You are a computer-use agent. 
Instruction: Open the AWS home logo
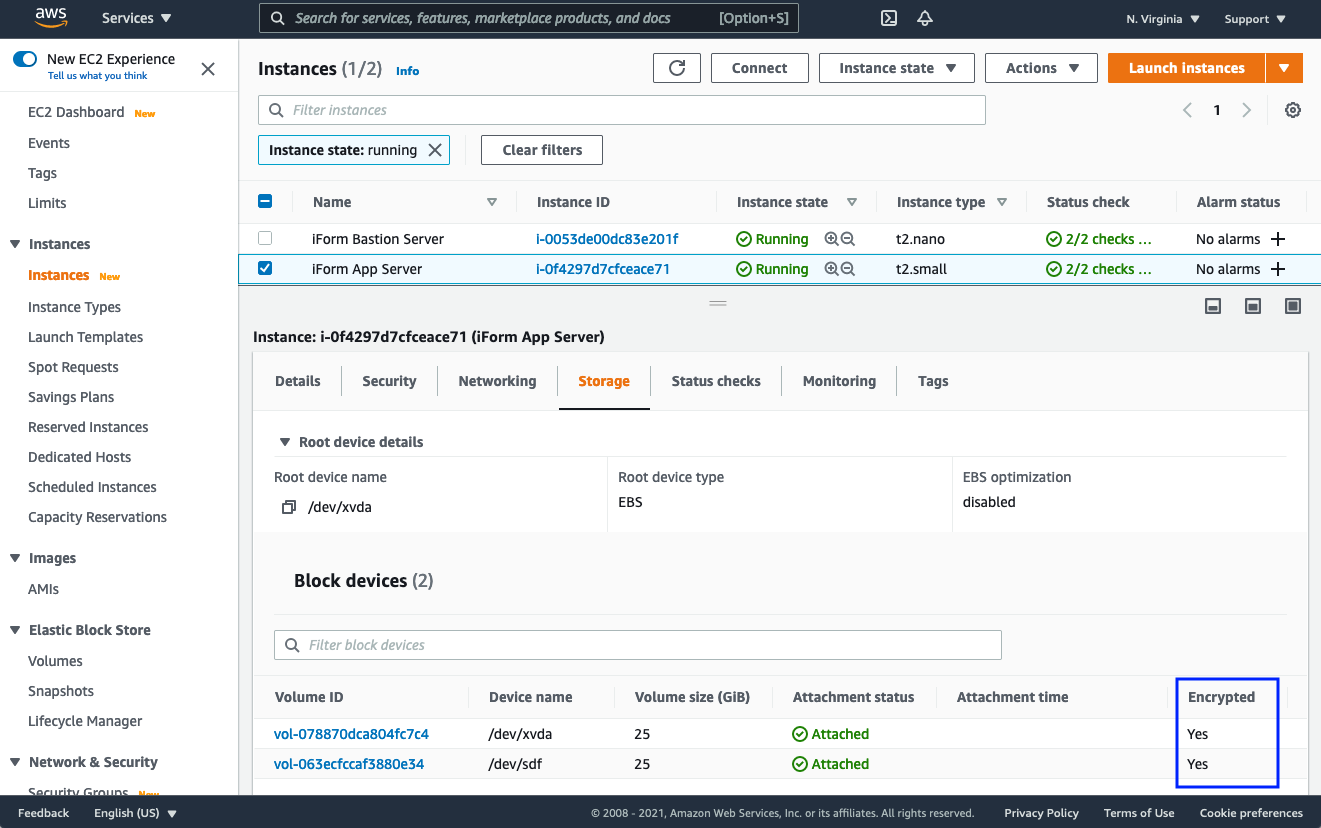tap(50, 17)
